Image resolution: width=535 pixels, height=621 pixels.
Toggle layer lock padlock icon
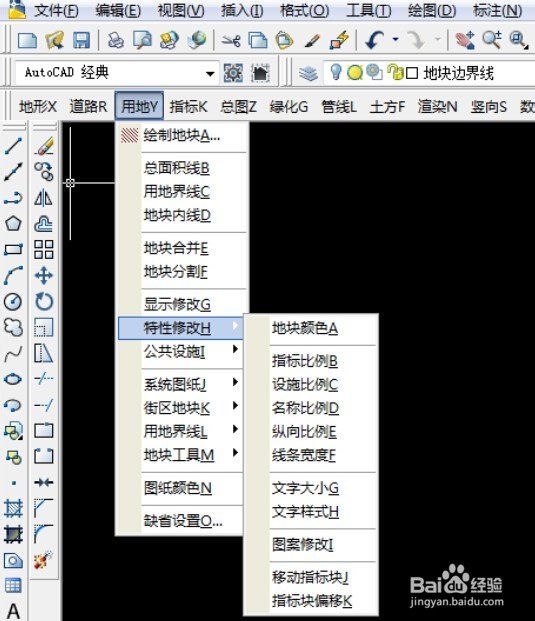pos(394,72)
